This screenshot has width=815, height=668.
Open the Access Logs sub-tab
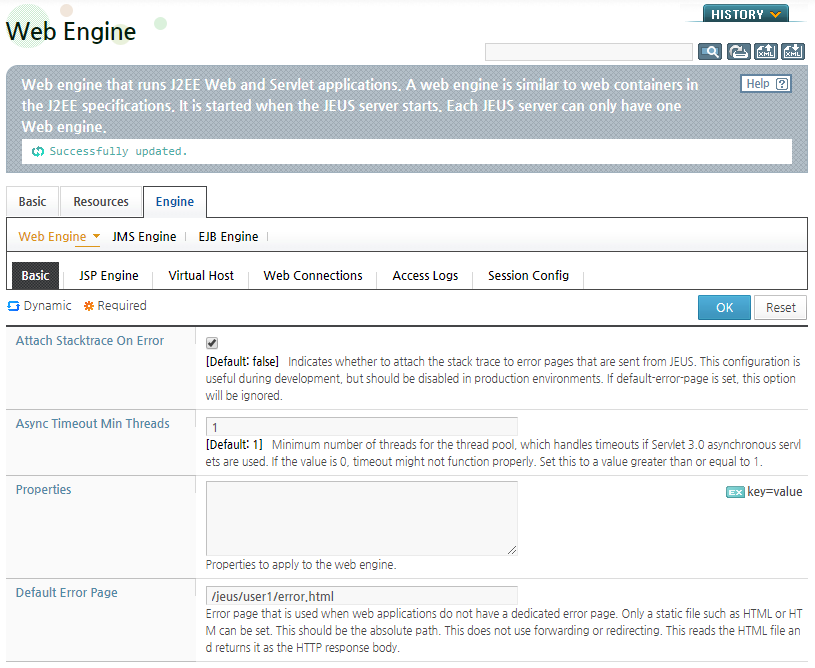pyautogui.click(x=425, y=276)
